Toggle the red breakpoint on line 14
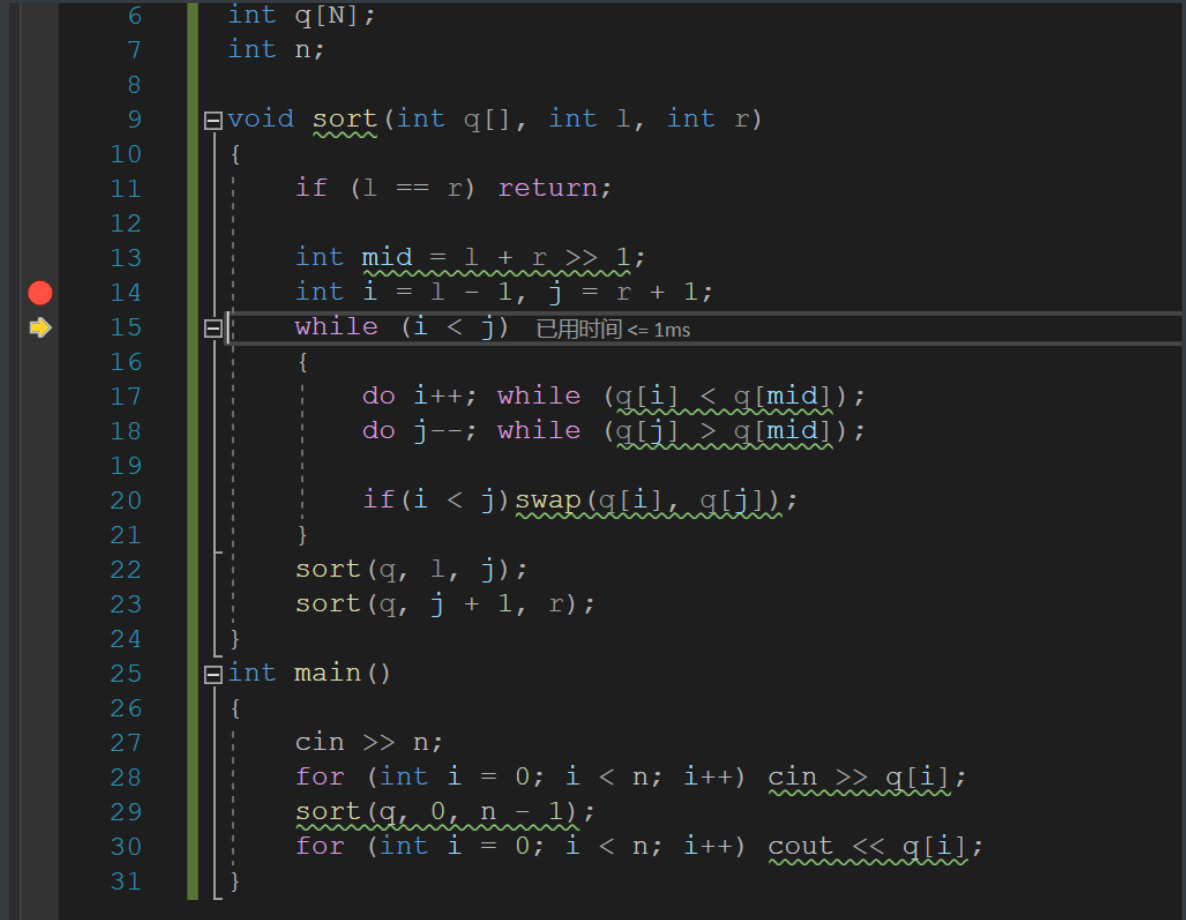1186x920 pixels. pos(40,293)
